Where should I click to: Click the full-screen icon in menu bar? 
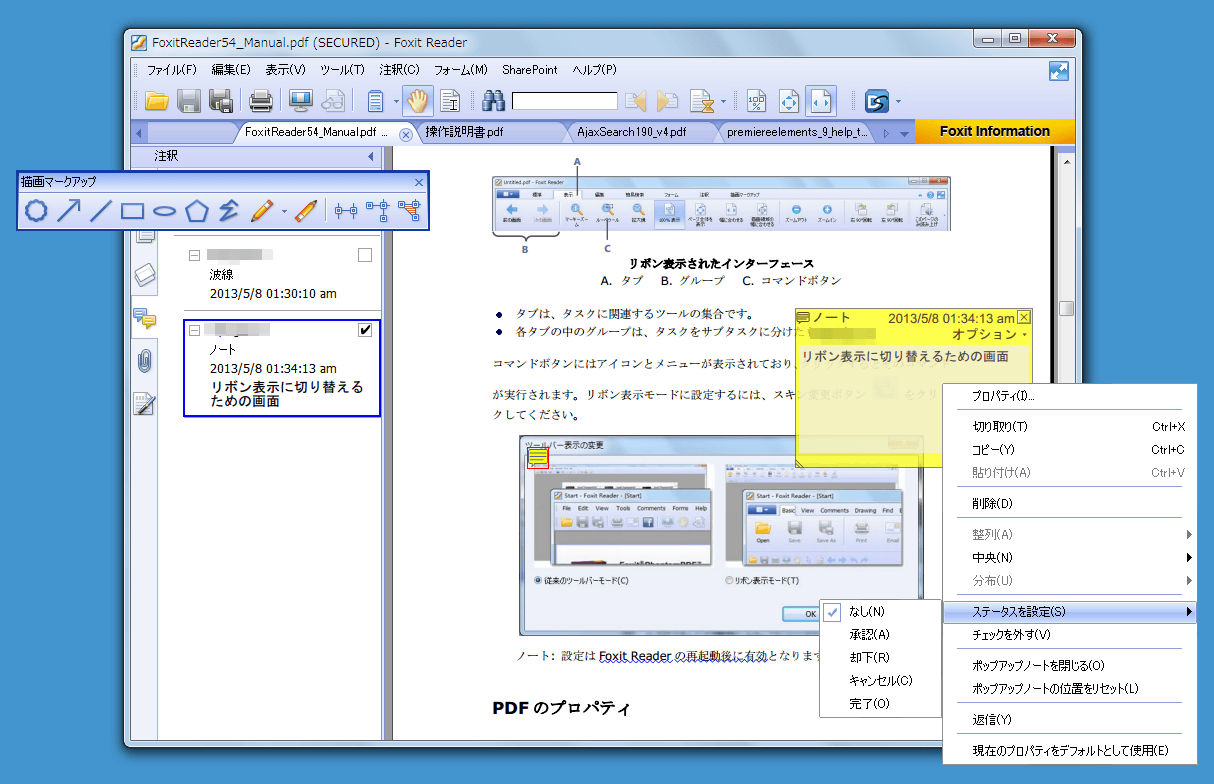point(1059,71)
